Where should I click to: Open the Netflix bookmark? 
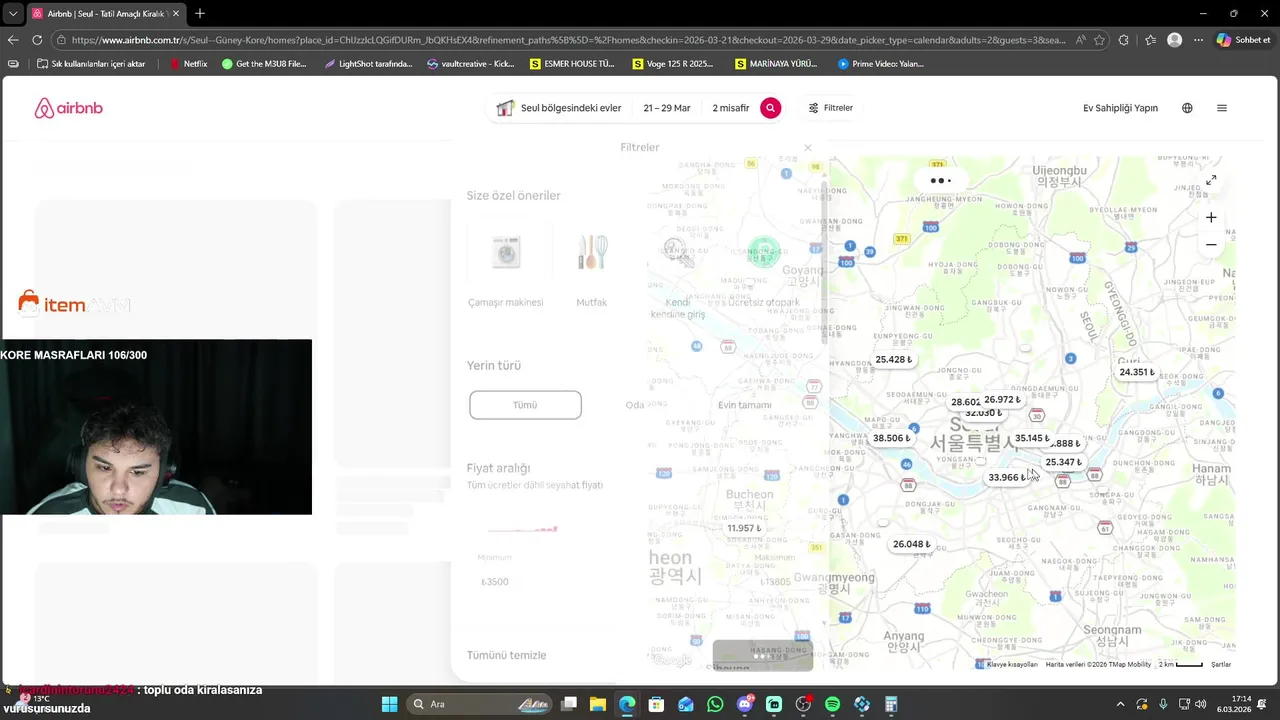(x=188, y=64)
